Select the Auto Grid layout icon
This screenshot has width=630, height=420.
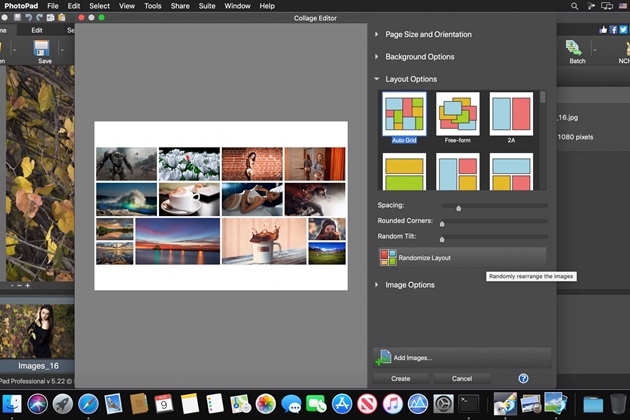[404, 114]
